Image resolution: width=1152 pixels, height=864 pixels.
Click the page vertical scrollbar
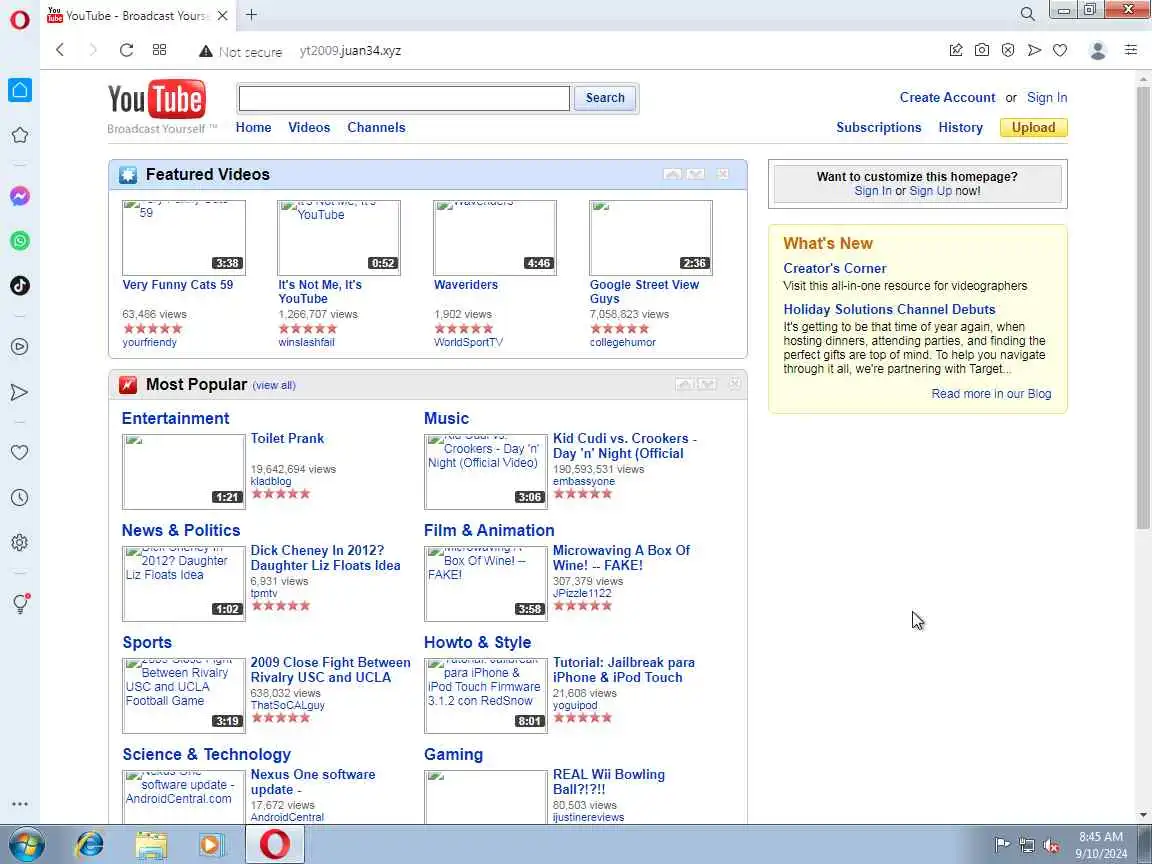pos(1143,309)
